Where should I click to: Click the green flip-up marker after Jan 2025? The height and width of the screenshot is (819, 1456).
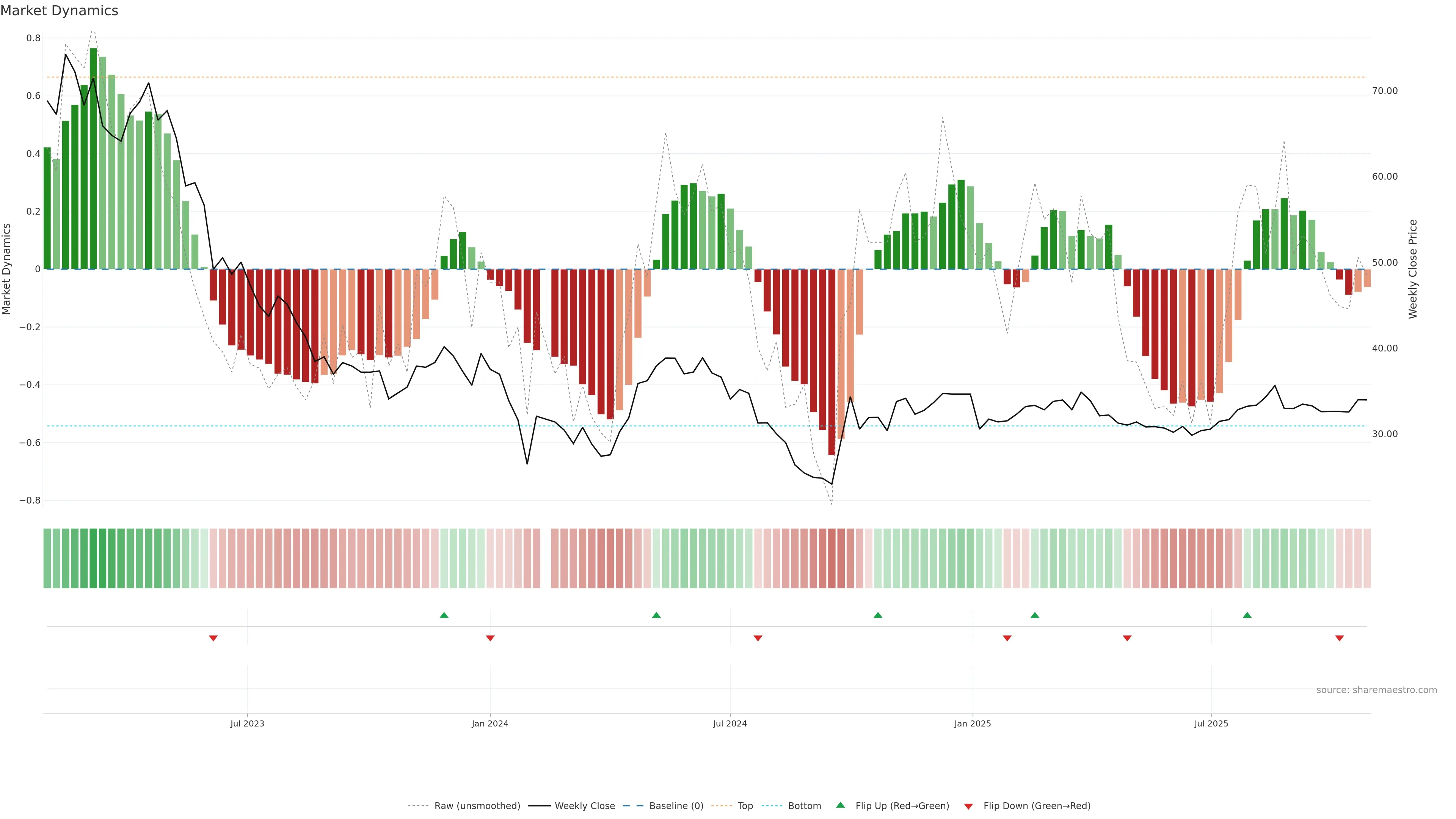[x=1034, y=615]
